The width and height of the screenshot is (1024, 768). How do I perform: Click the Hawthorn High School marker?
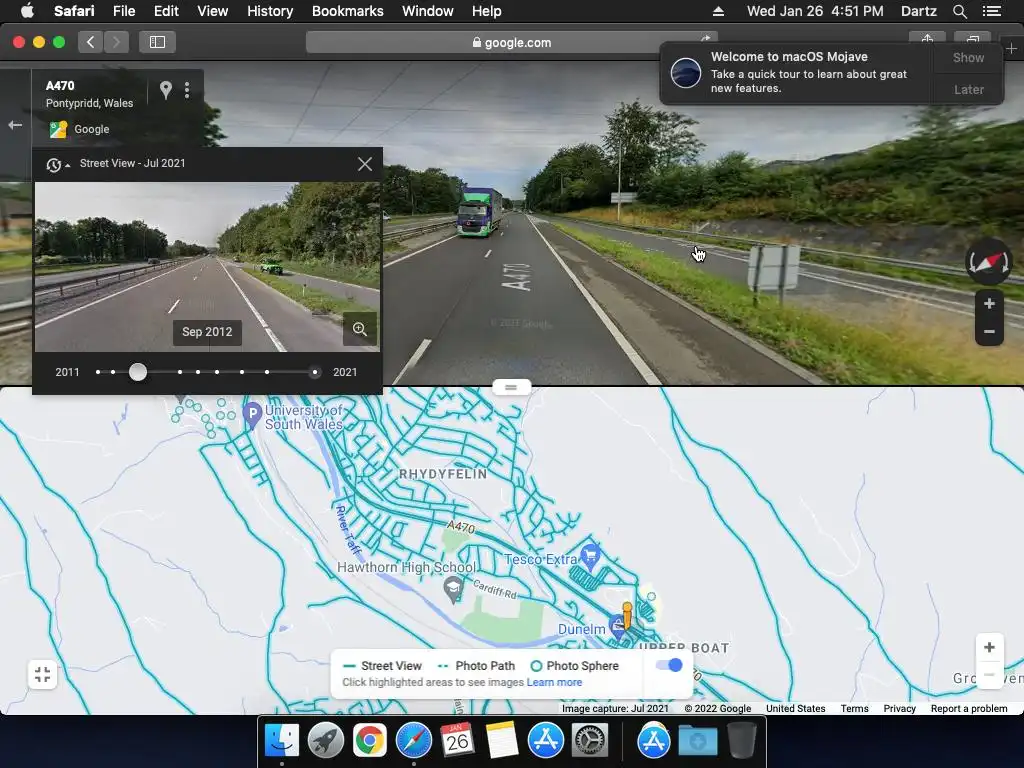coord(453,589)
